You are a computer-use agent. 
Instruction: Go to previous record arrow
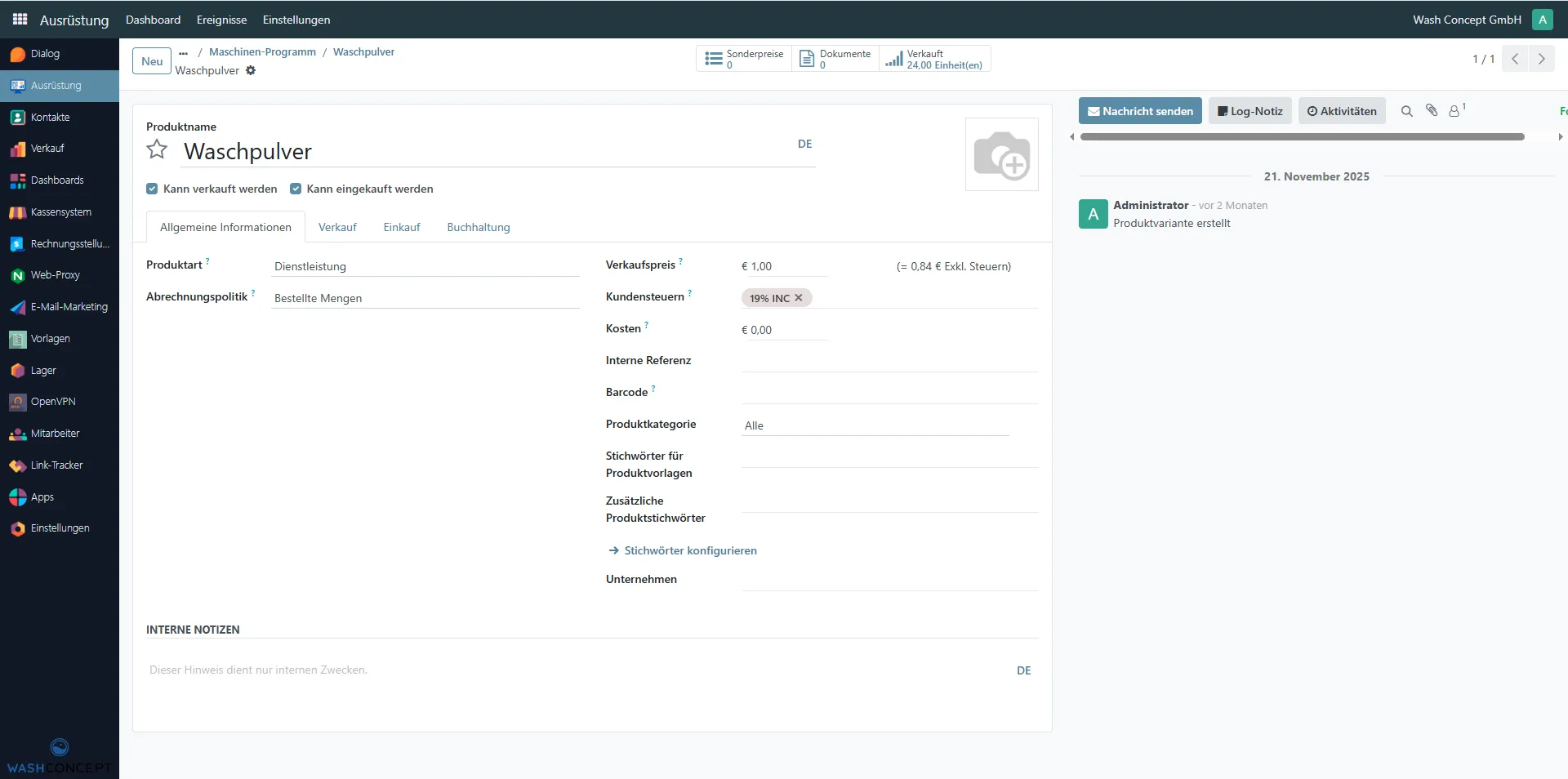[1515, 59]
